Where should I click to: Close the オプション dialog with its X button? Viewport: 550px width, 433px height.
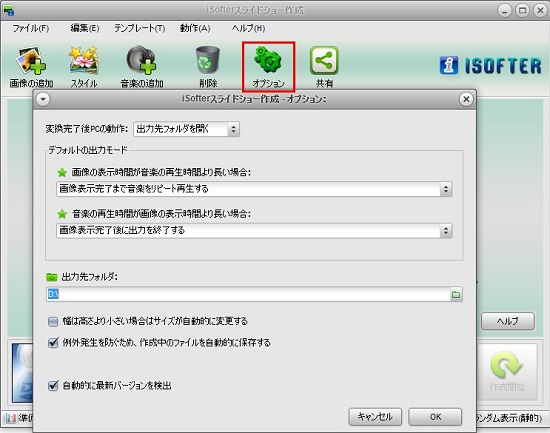coord(466,99)
